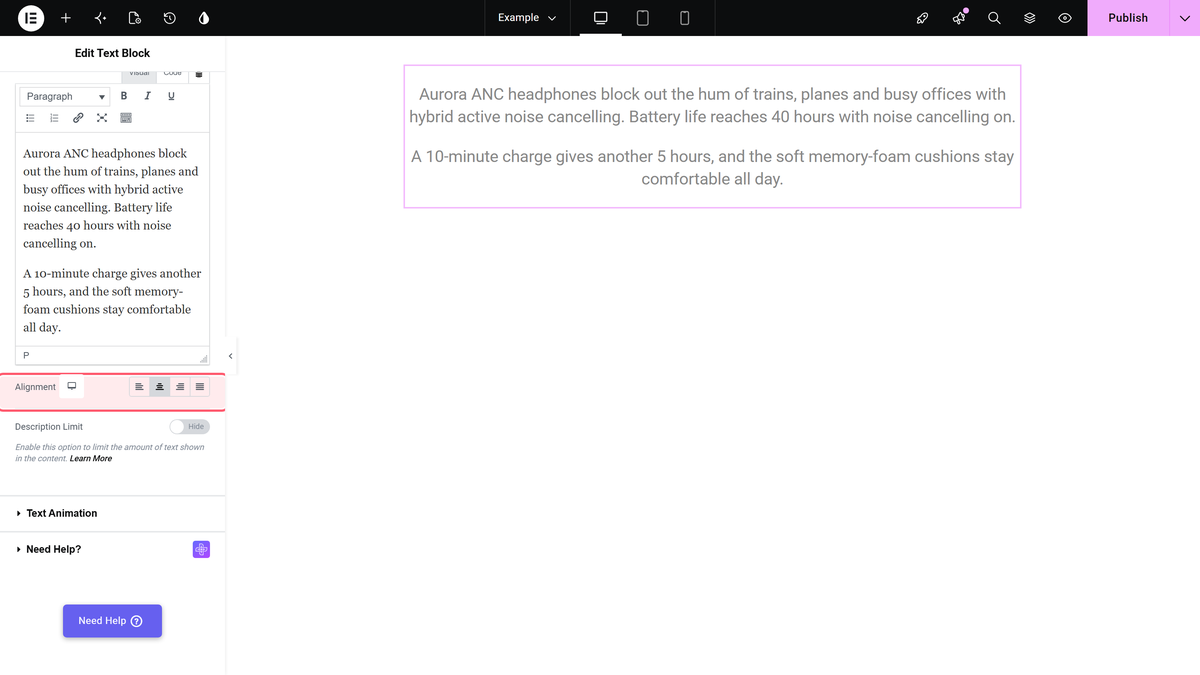This screenshot has height=675, width=1200.
Task: Insert a bulleted list
Action: (30, 118)
